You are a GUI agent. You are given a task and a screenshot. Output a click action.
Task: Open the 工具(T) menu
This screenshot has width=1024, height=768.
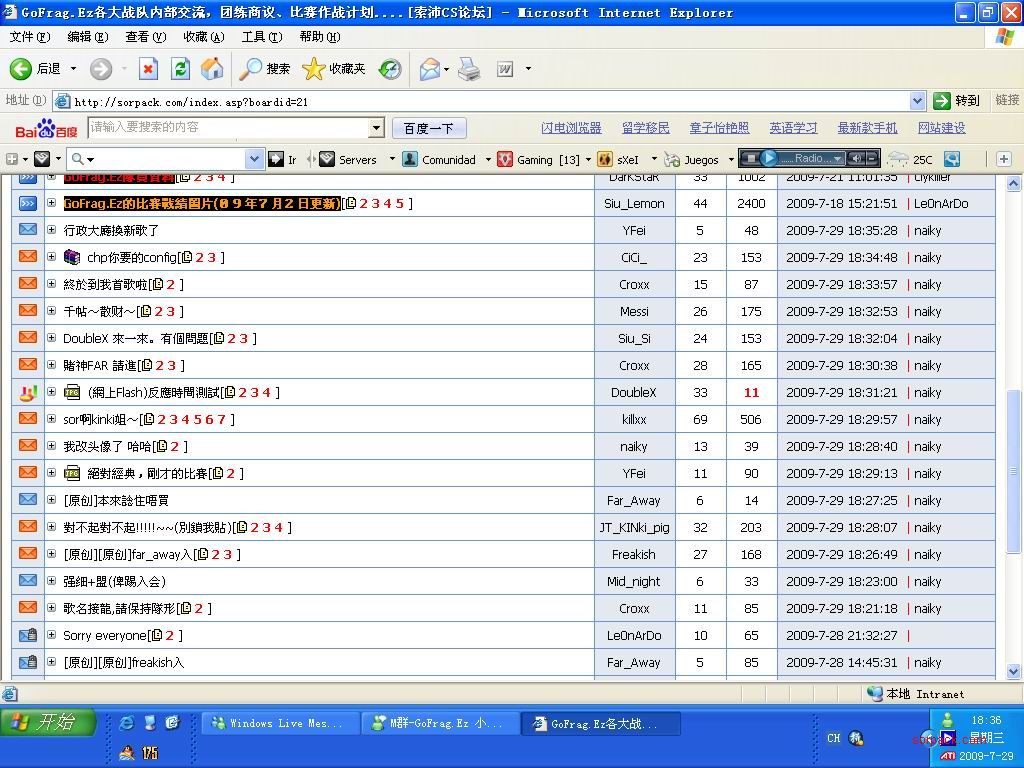point(261,37)
